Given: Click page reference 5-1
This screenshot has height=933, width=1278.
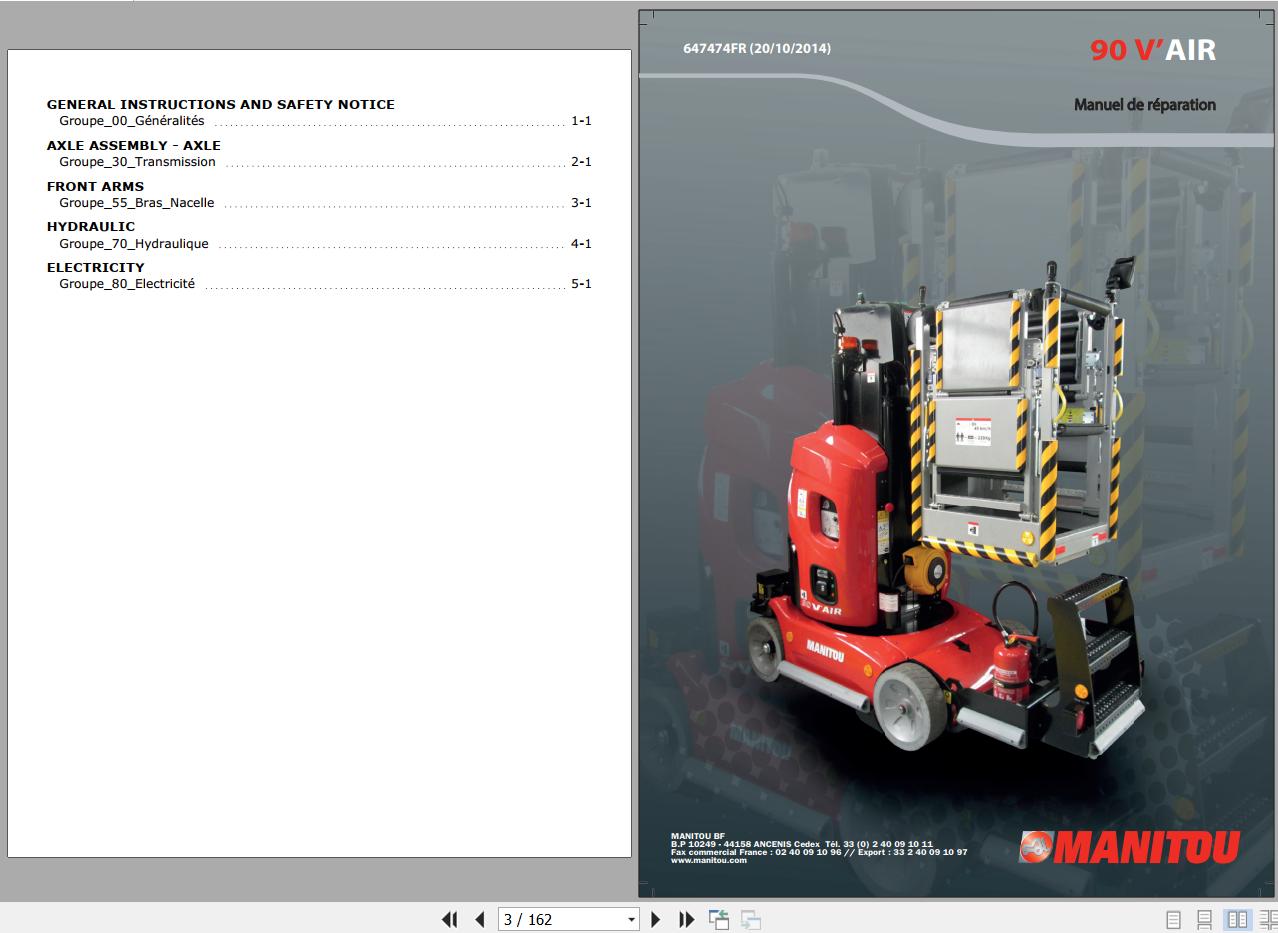Looking at the screenshot, I should (x=581, y=284).
